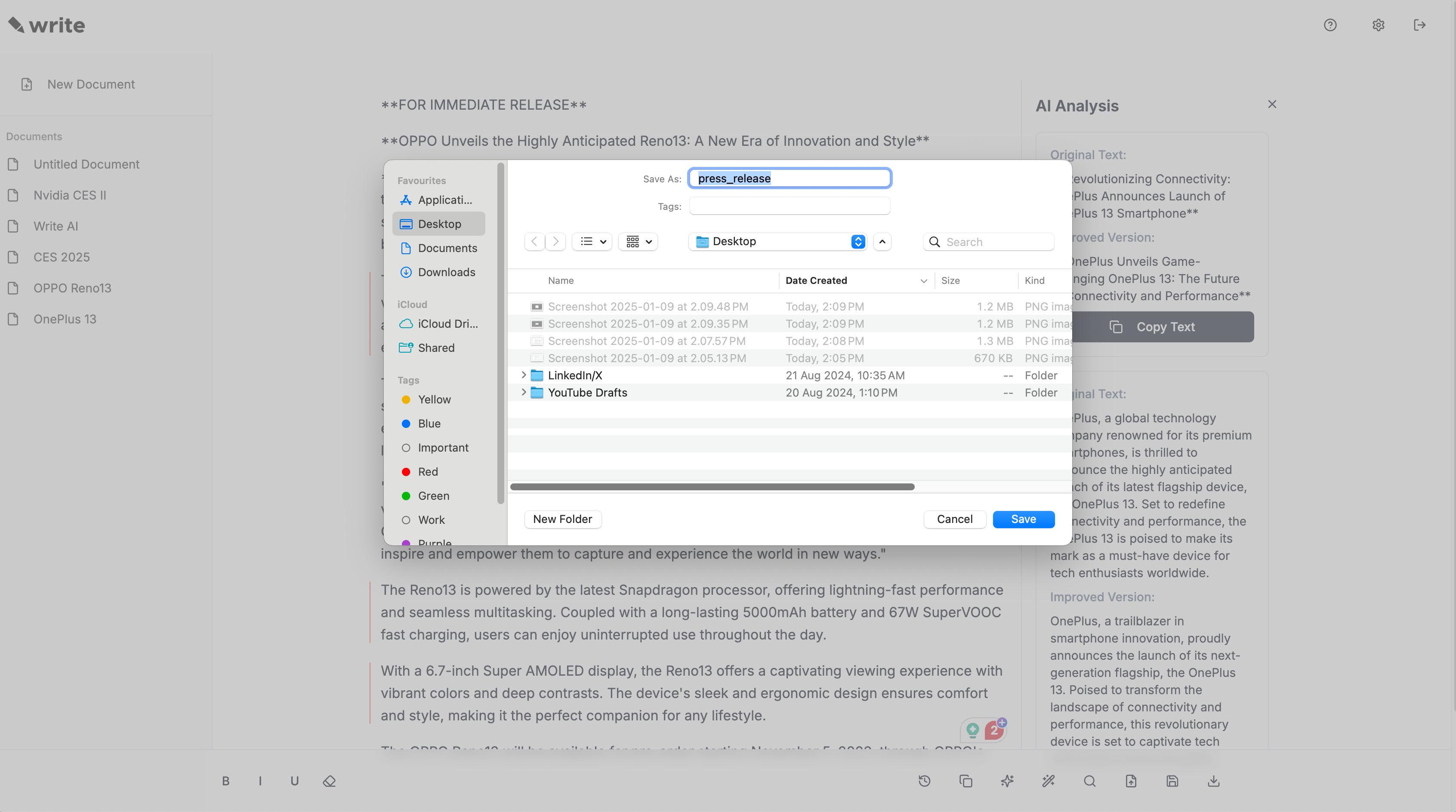Click the Tags input field
The image size is (1456, 812).
click(789, 206)
